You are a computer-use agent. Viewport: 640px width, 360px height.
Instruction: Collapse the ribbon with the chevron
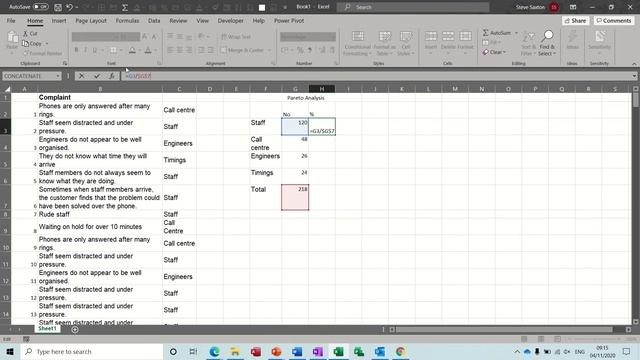634,64
